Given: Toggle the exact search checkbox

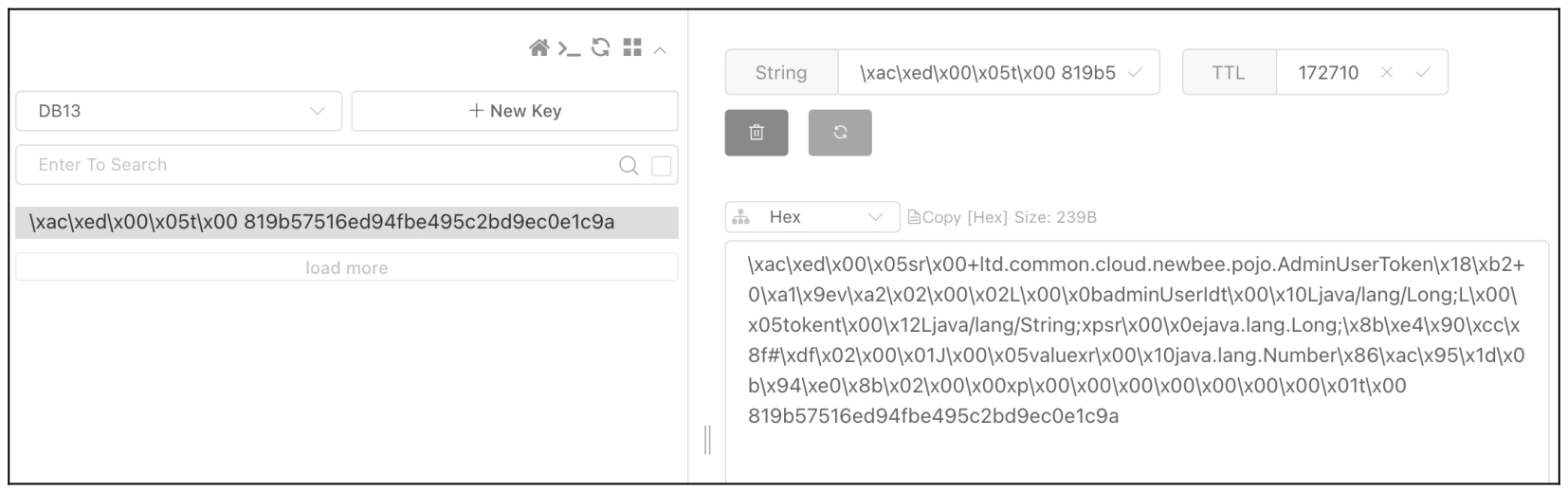Looking at the screenshot, I should (662, 166).
